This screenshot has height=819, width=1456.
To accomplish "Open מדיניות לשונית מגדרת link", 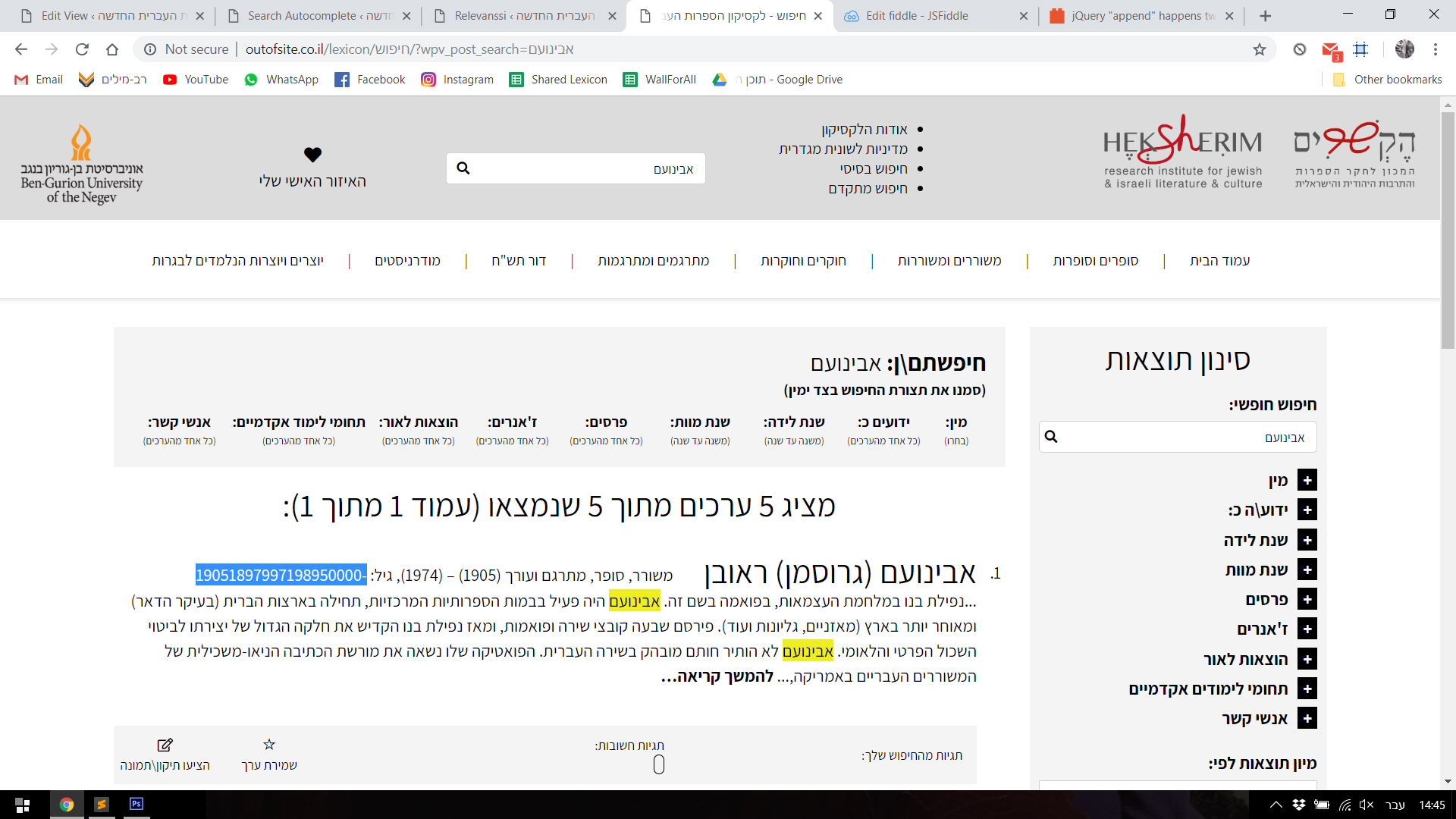I will [843, 149].
